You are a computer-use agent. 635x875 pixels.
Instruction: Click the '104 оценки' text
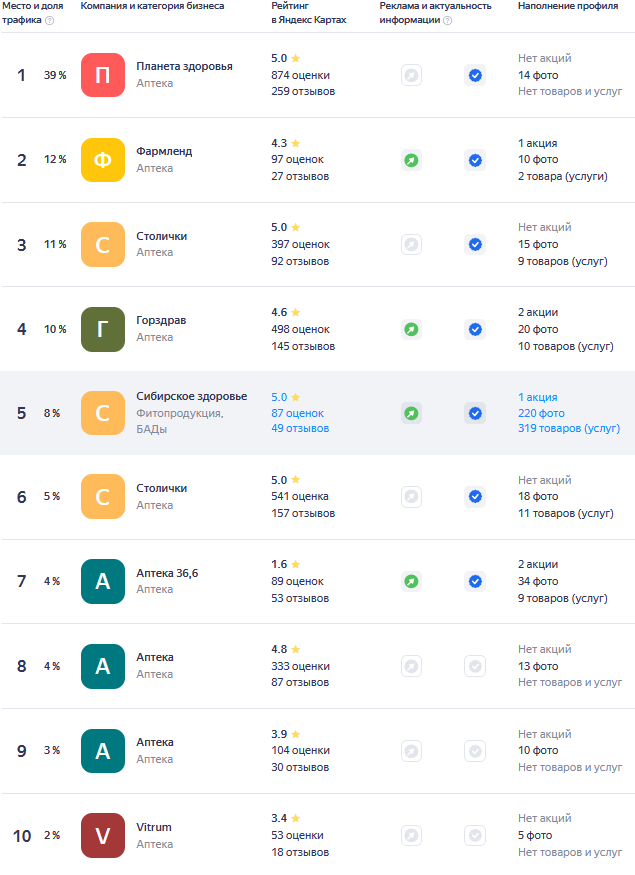[300, 751]
